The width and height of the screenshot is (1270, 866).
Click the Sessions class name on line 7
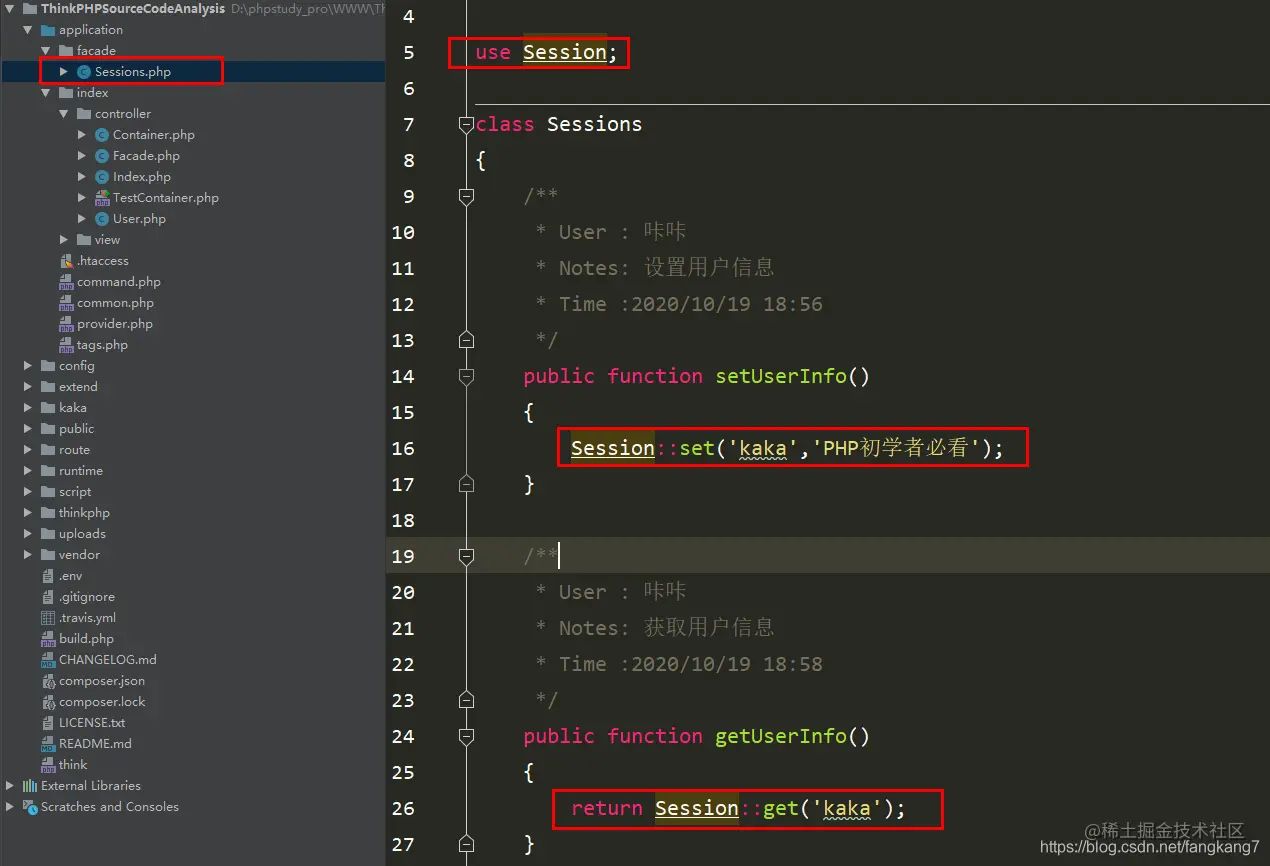[595, 124]
